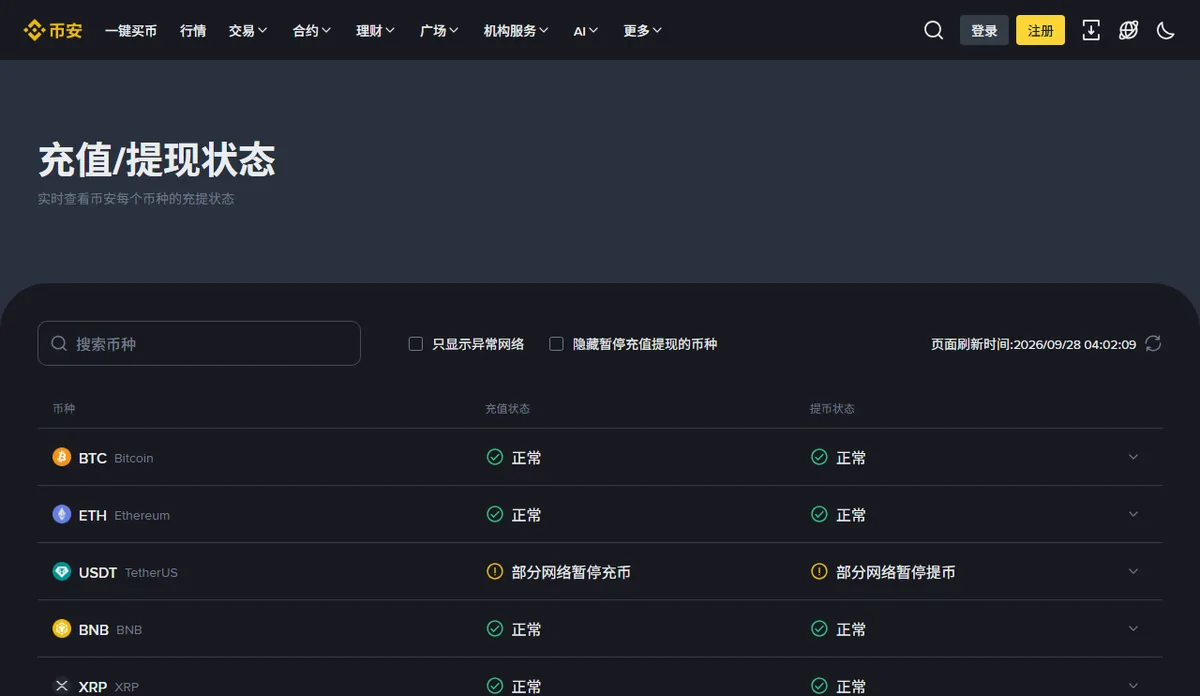Click the BNB coin icon

click(62, 628)
